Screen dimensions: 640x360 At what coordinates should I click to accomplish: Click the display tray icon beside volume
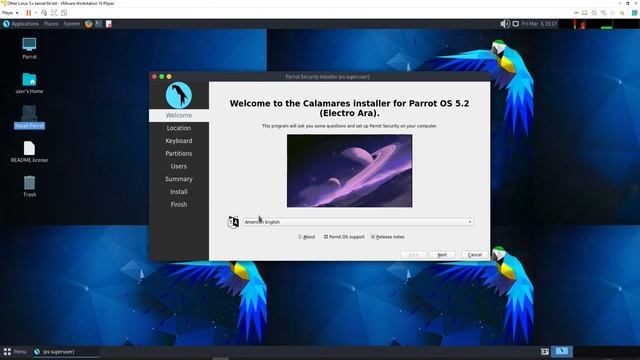pyautogui.click(x=516, y=24)
